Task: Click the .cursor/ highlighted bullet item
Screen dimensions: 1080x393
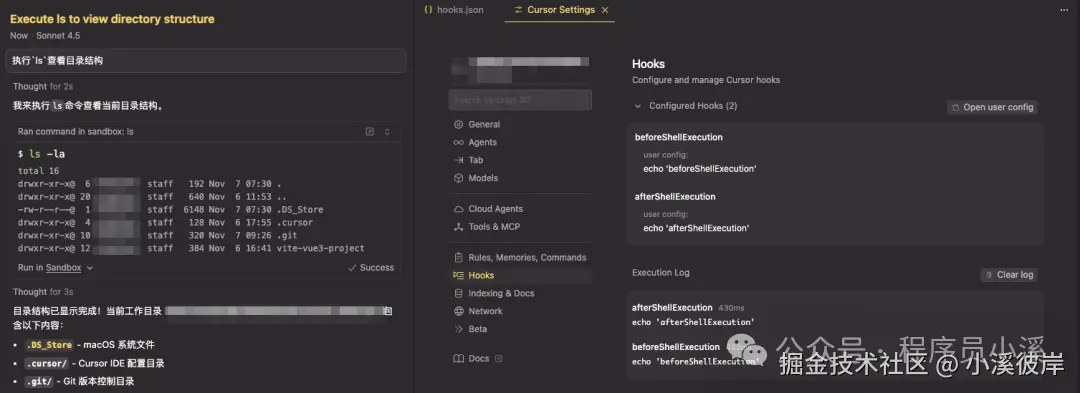Action: [x=46, y=363]
